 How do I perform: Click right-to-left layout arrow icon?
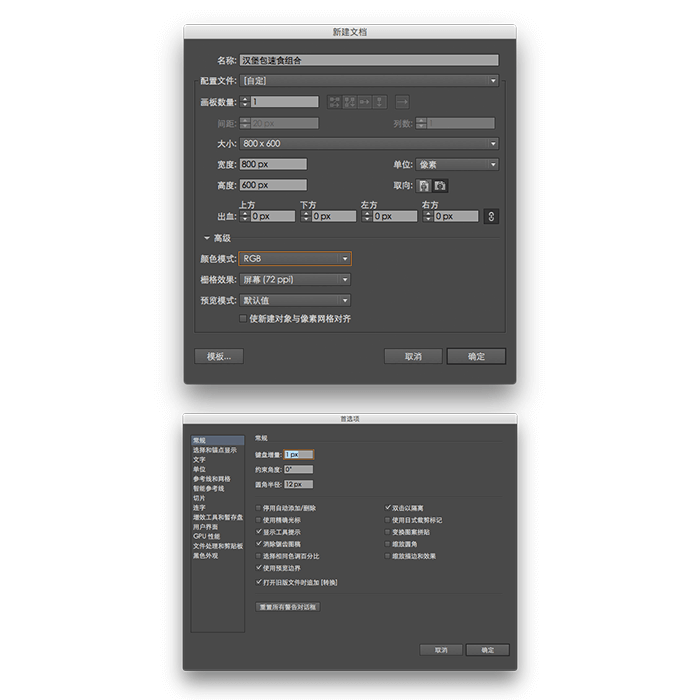[402, 102]
